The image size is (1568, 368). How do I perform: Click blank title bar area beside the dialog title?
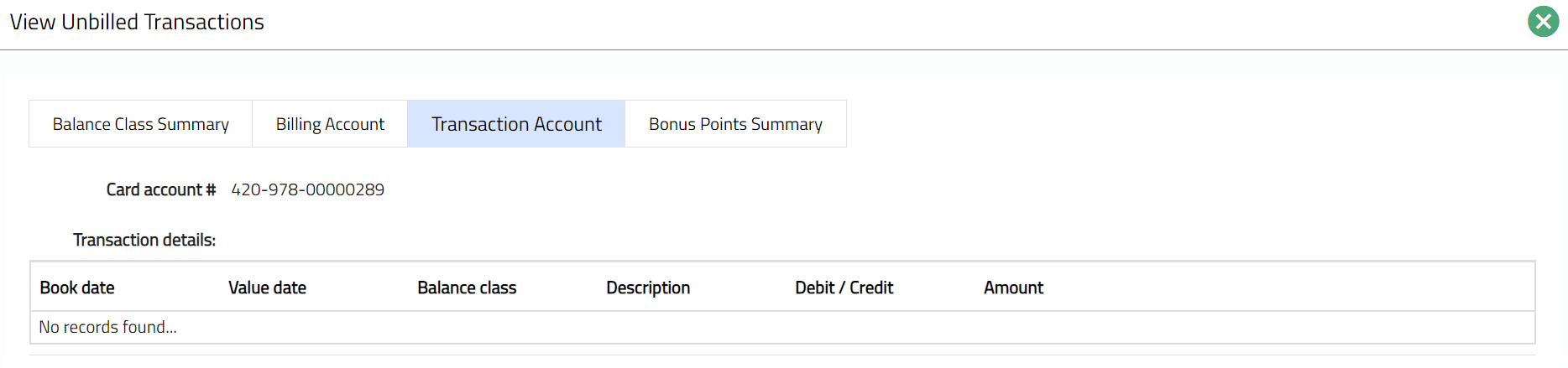839,22
